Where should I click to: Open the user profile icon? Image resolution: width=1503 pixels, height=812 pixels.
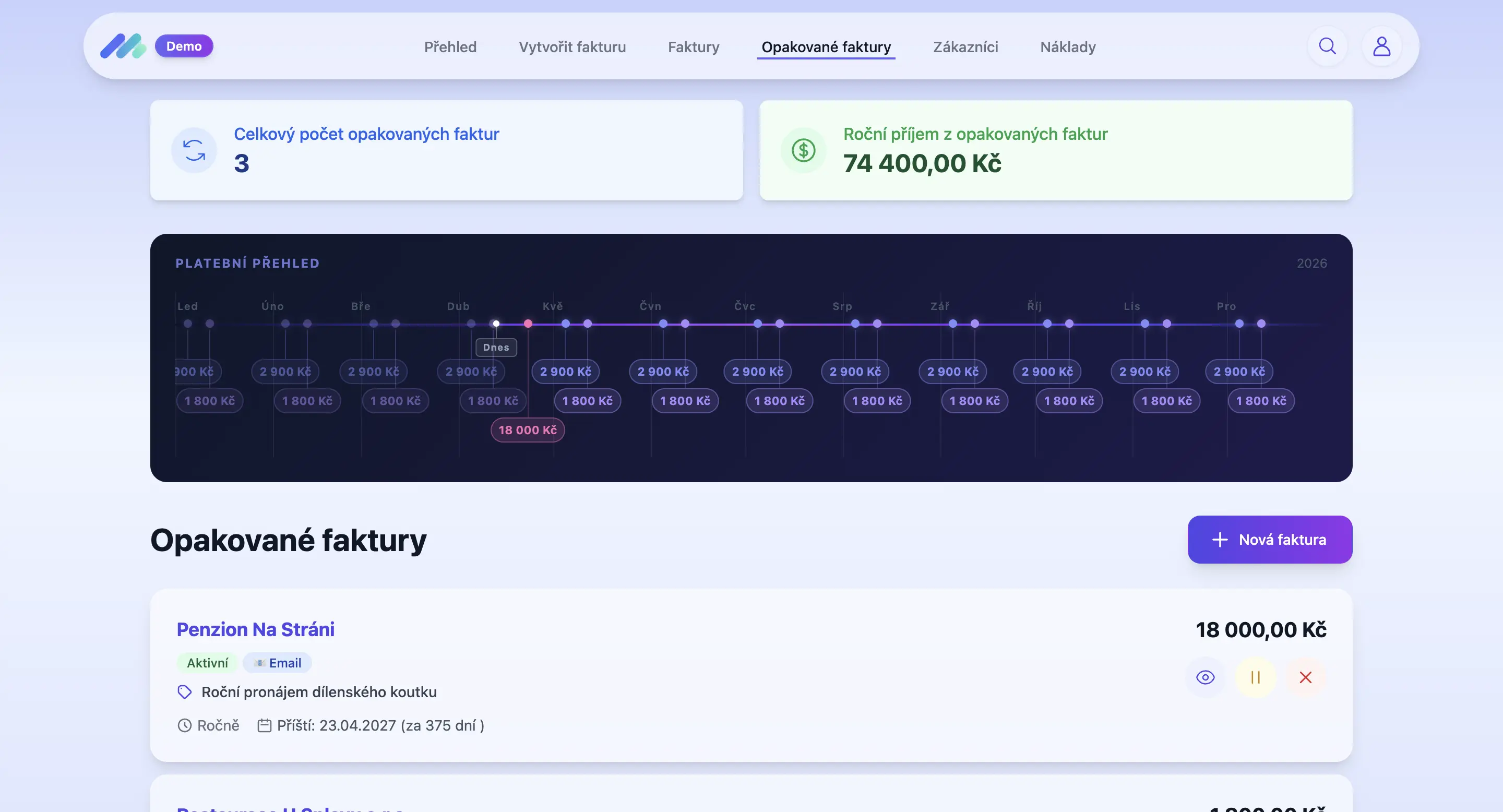pyautogui.click(x=1381, y=46)
